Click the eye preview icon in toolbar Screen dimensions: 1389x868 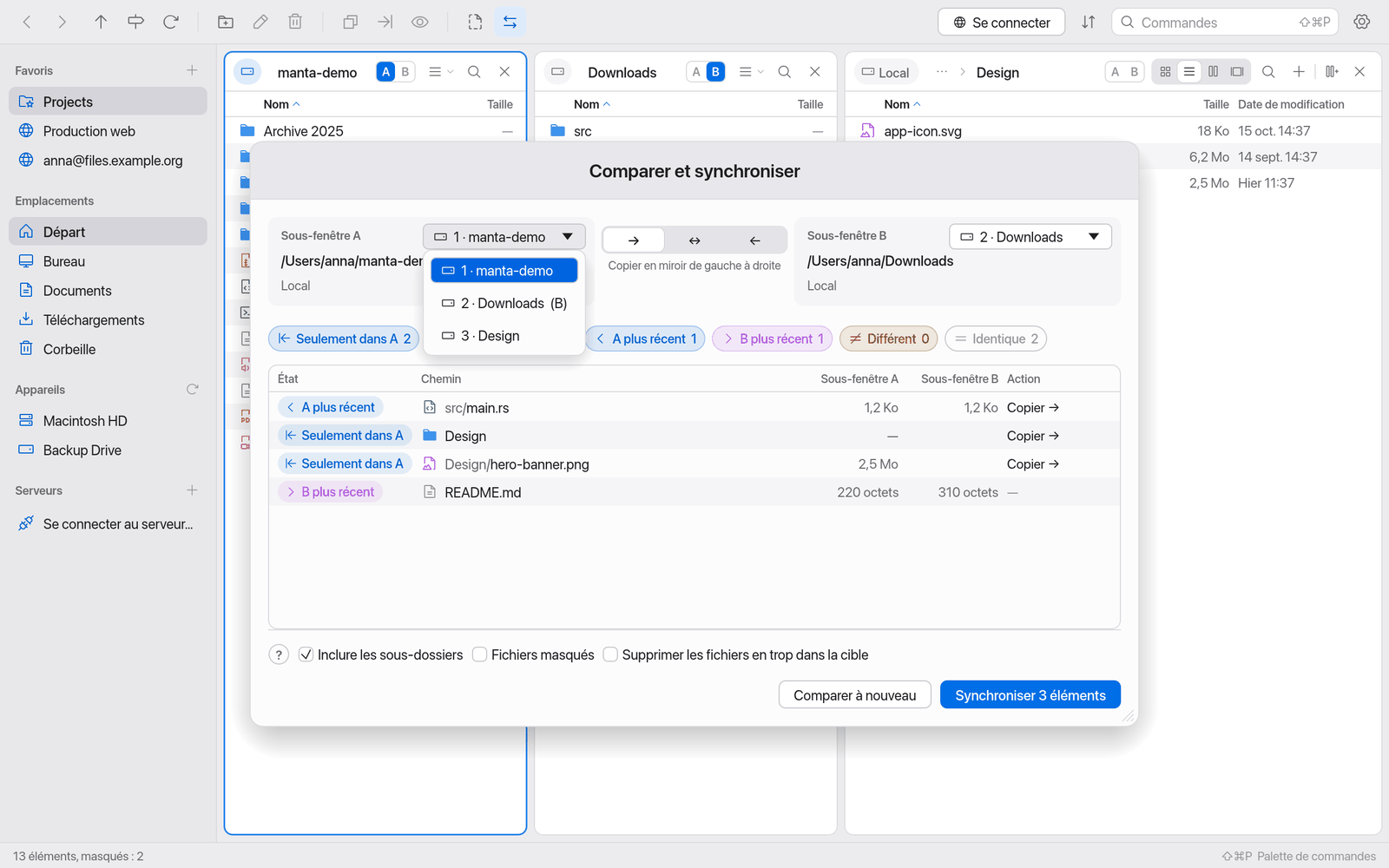(420, 22)
